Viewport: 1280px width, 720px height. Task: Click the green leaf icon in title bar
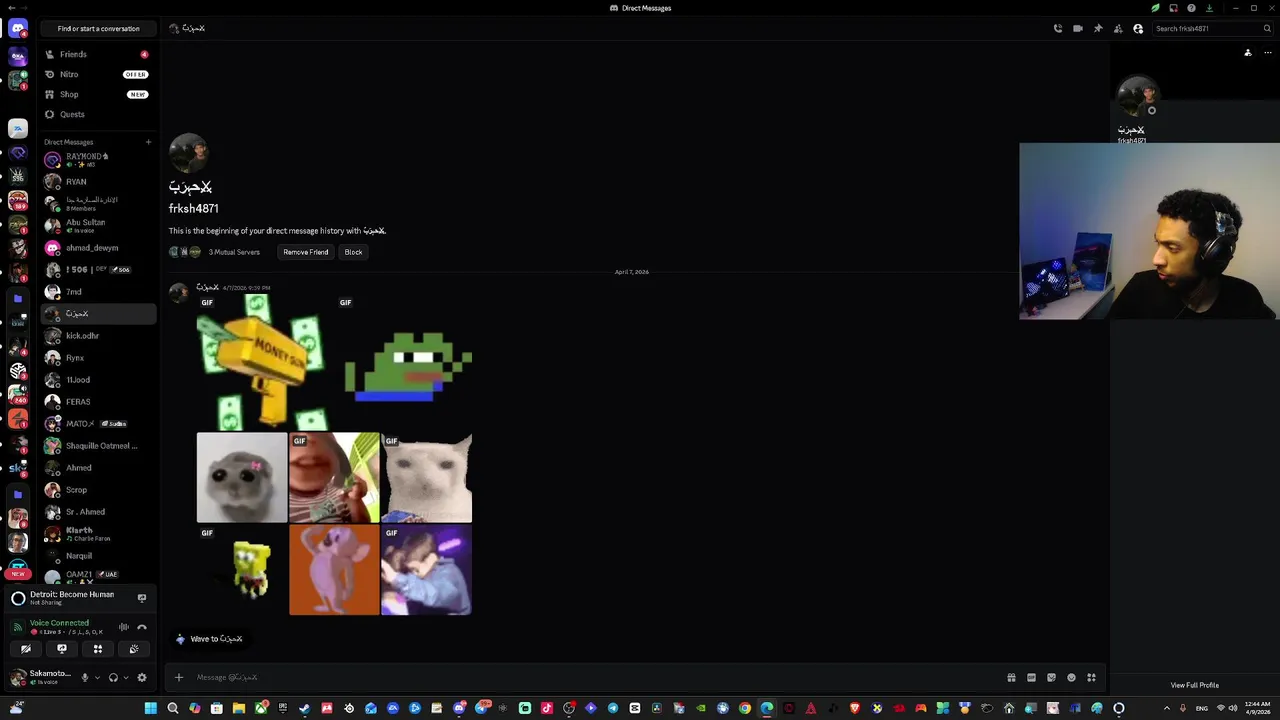[x=1155, y=8]
